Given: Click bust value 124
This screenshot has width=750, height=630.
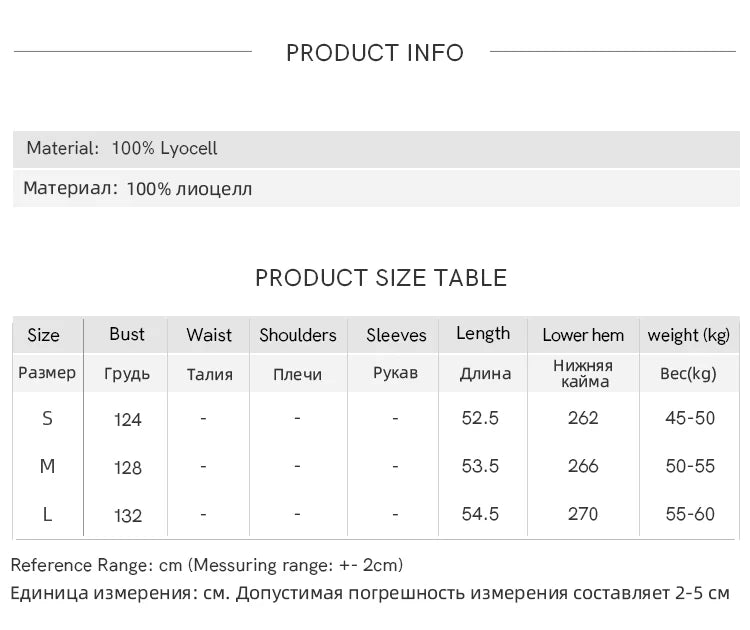Looking at the screenshot, I should (128, 420).
